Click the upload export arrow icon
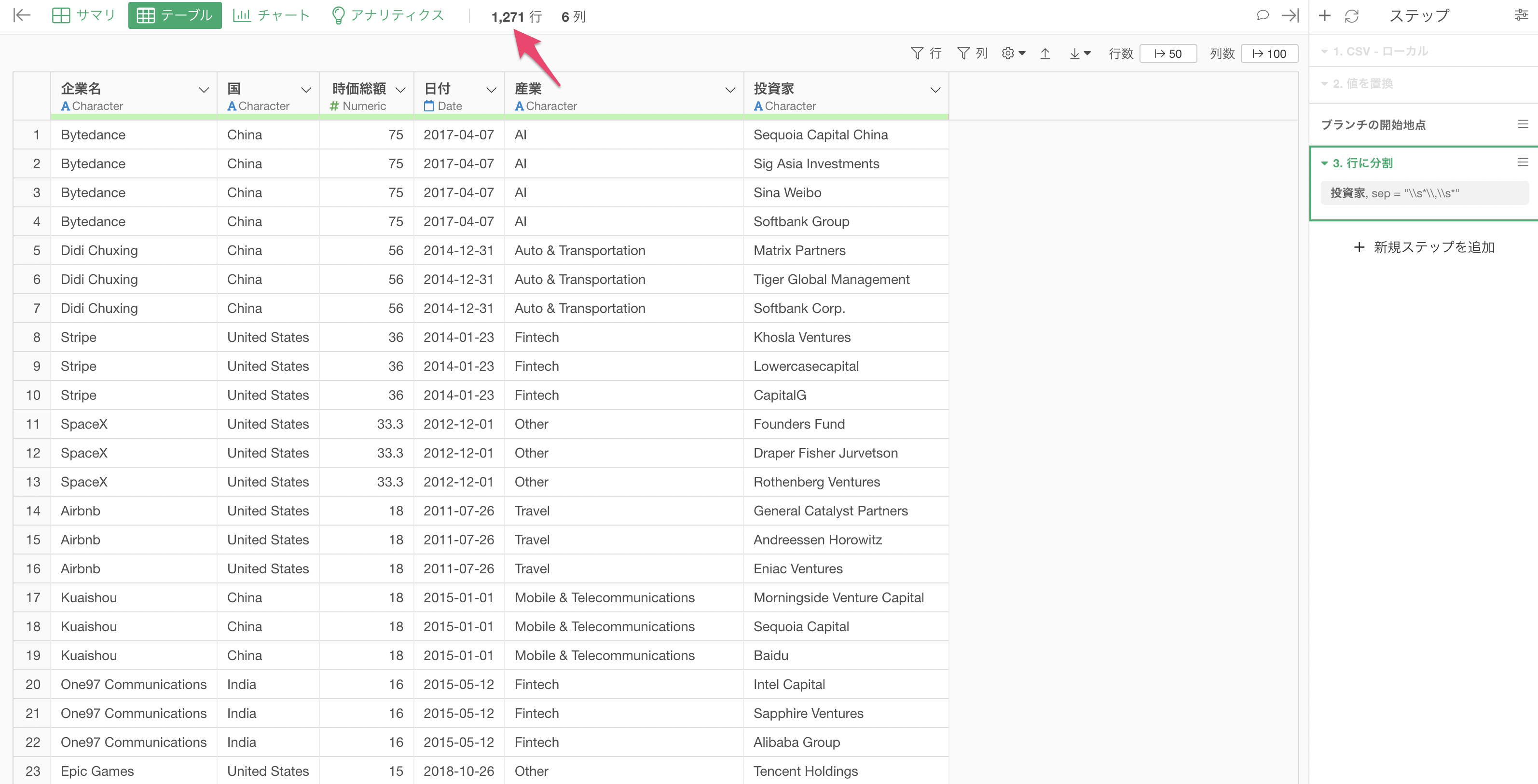This screenshot has width=1538, height=784. tap(1045, 54)
